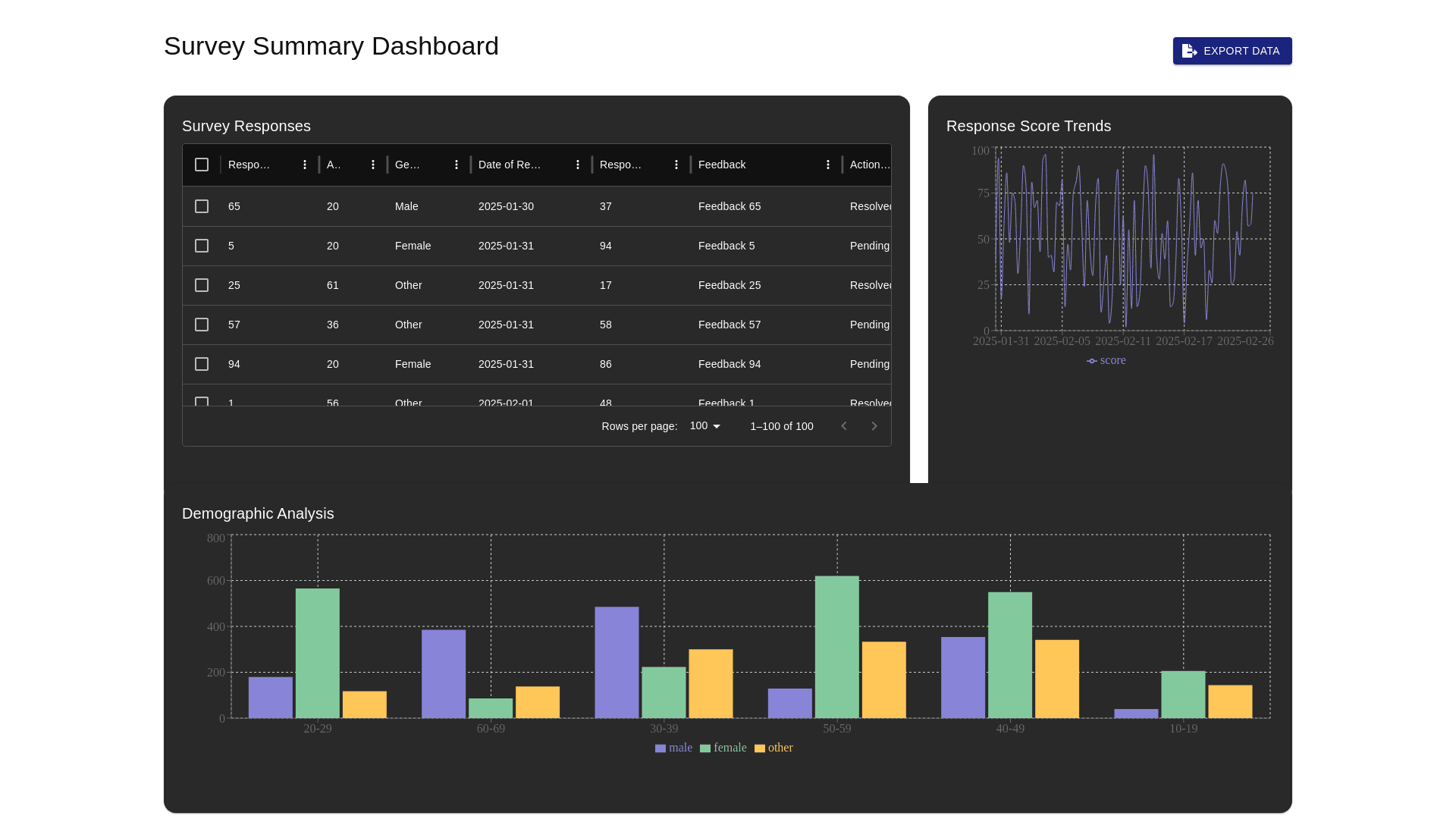
Task: Toggle the score series in the legend
Action: click(x=1106, y=361)
